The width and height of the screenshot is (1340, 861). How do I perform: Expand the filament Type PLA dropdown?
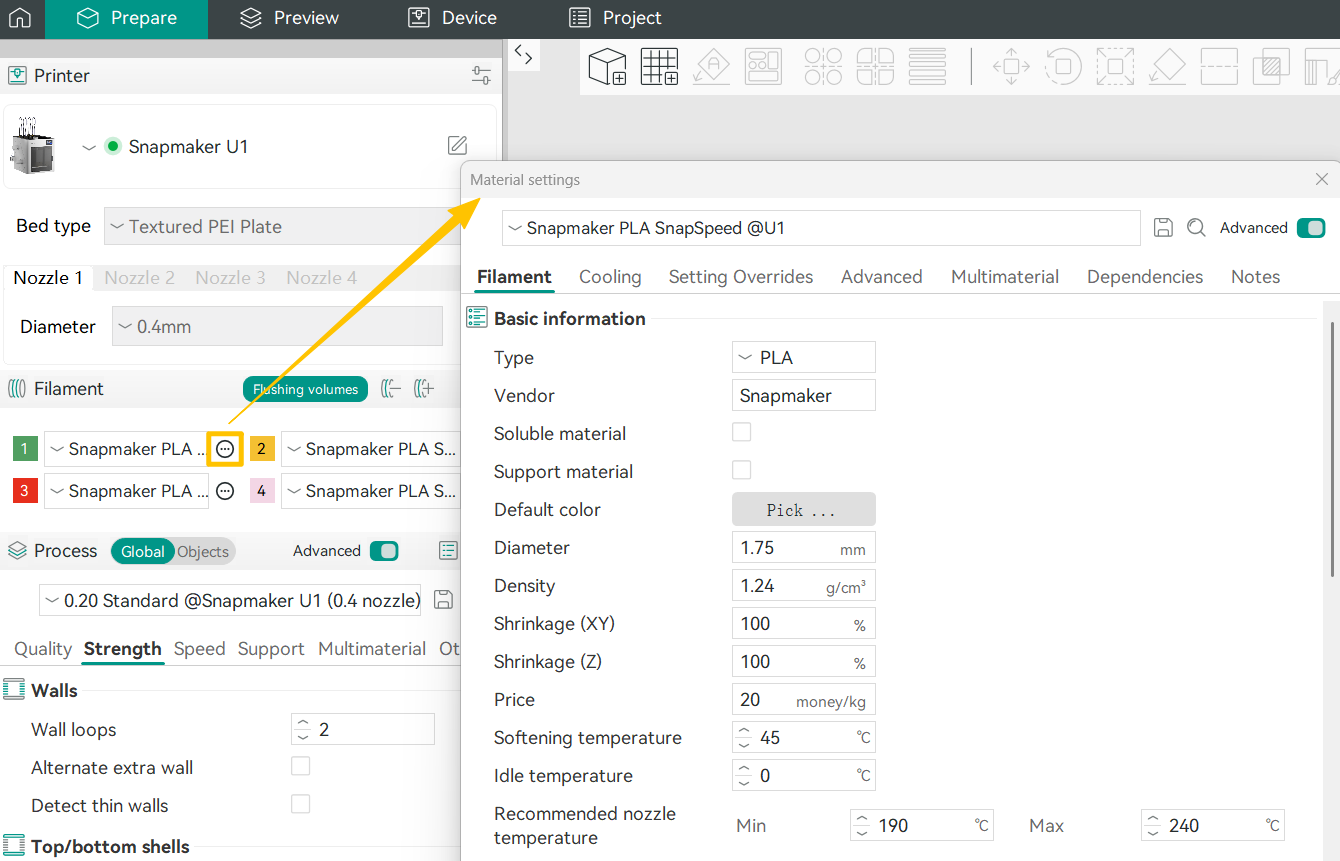[x=803, y=358]
